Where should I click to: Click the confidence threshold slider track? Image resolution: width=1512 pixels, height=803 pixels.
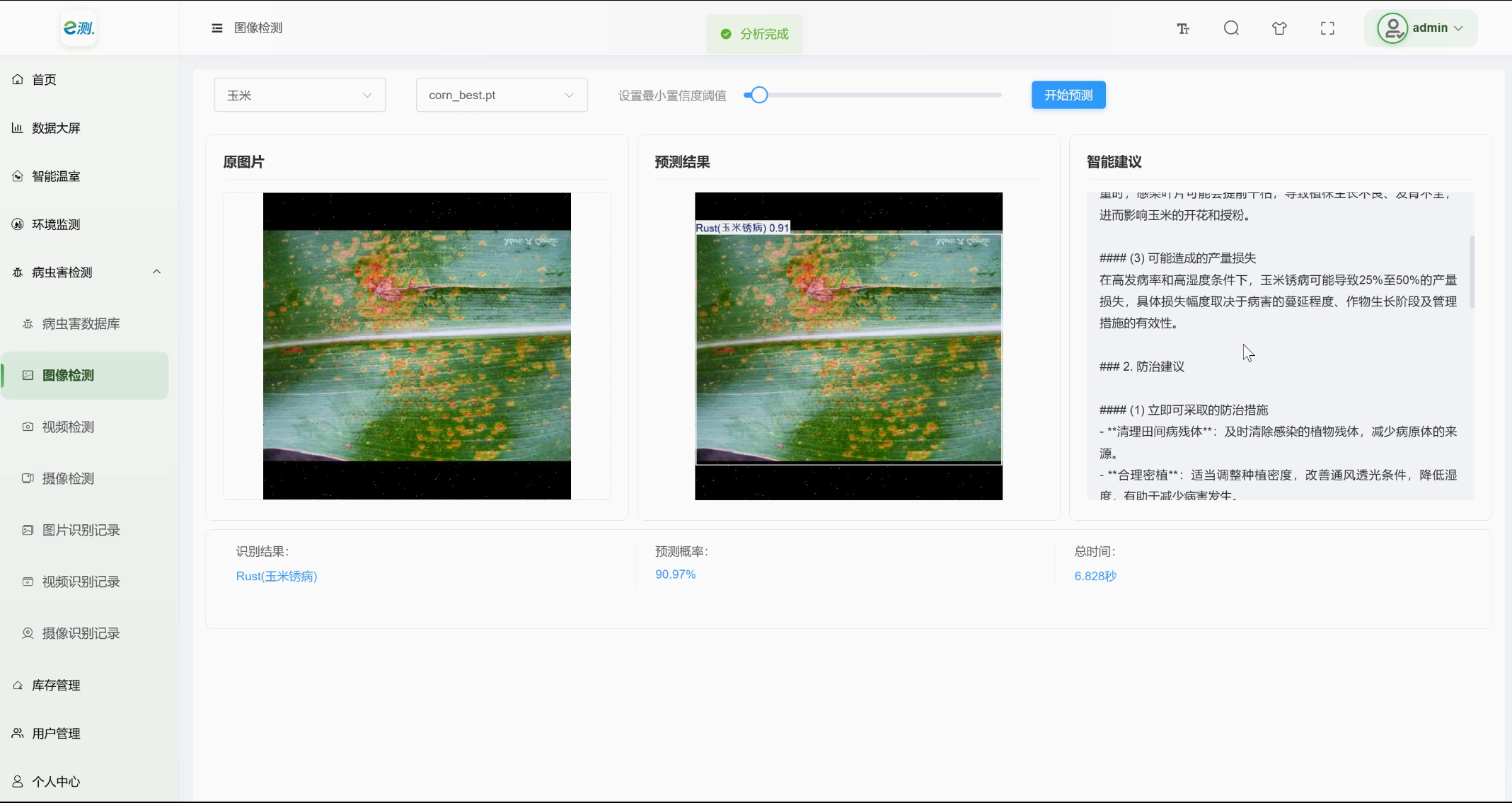point(872,95)
